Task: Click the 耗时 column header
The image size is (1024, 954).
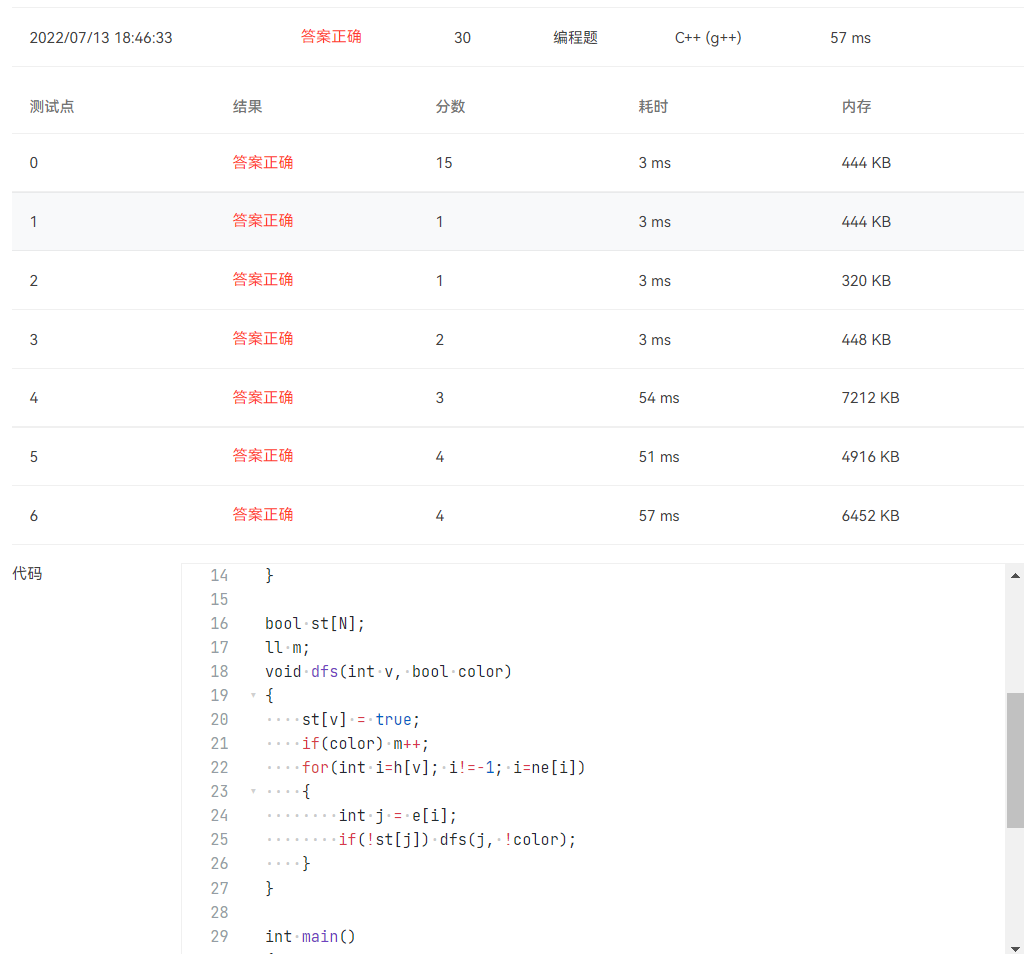Action: (x=653, y=106)
